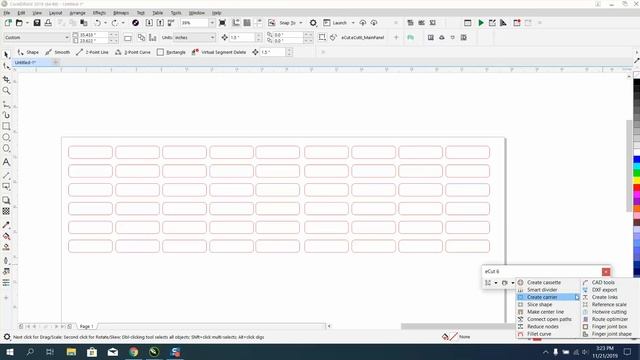
Task: Select the Rectangle tool in toolbox
Action: point(6,126)
